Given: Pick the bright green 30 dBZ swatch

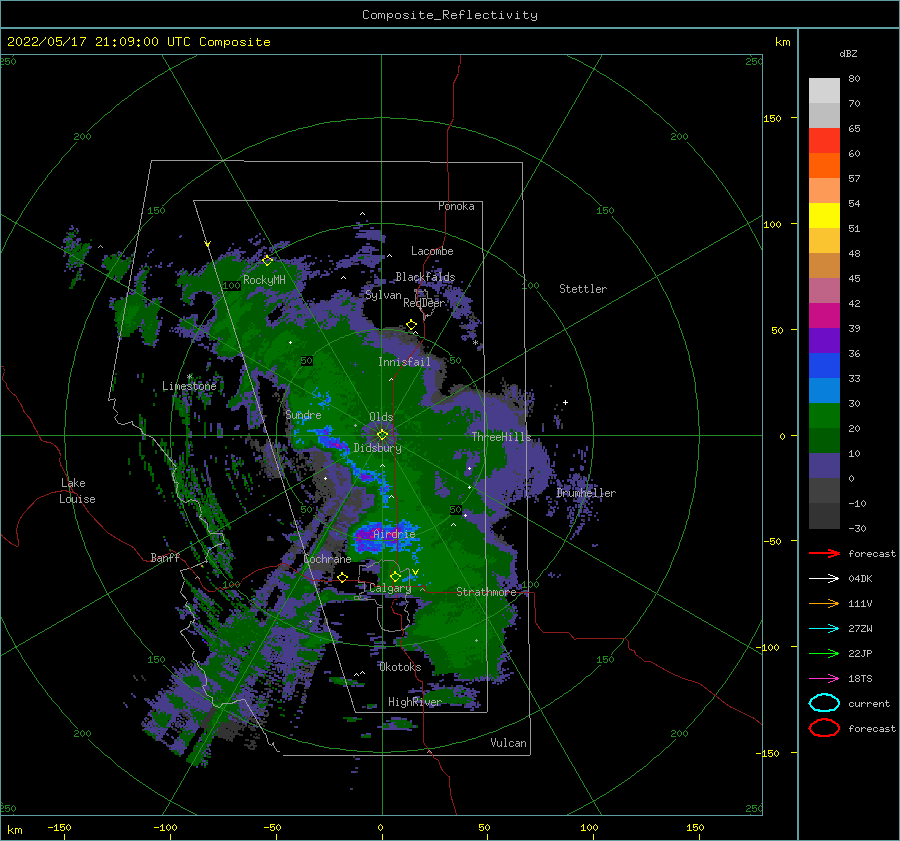Looking at the screenshot, I should point(824,416).
